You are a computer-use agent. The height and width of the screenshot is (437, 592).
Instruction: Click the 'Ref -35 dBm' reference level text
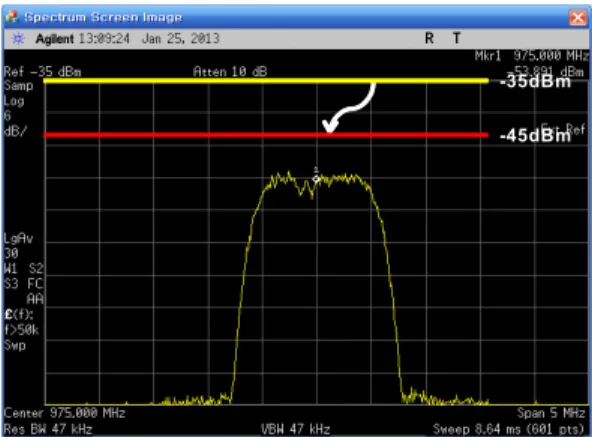pos(42,72)
